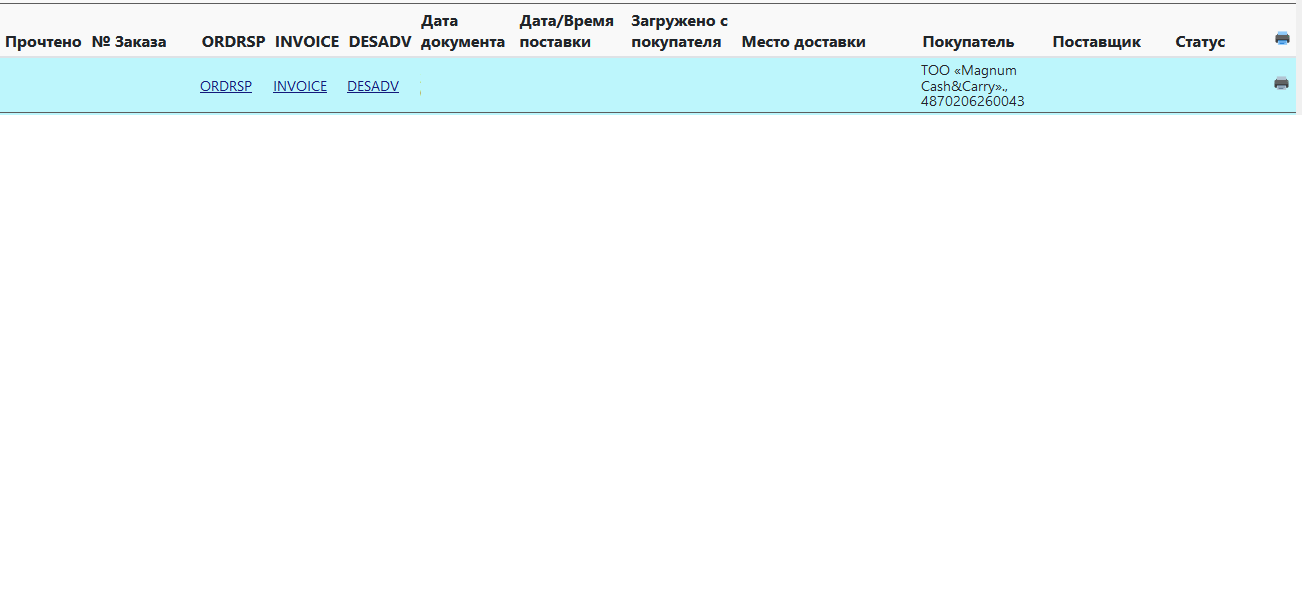Click the ORDRSP column header
The image size is (1314, 613).
[x=233, y=42]
